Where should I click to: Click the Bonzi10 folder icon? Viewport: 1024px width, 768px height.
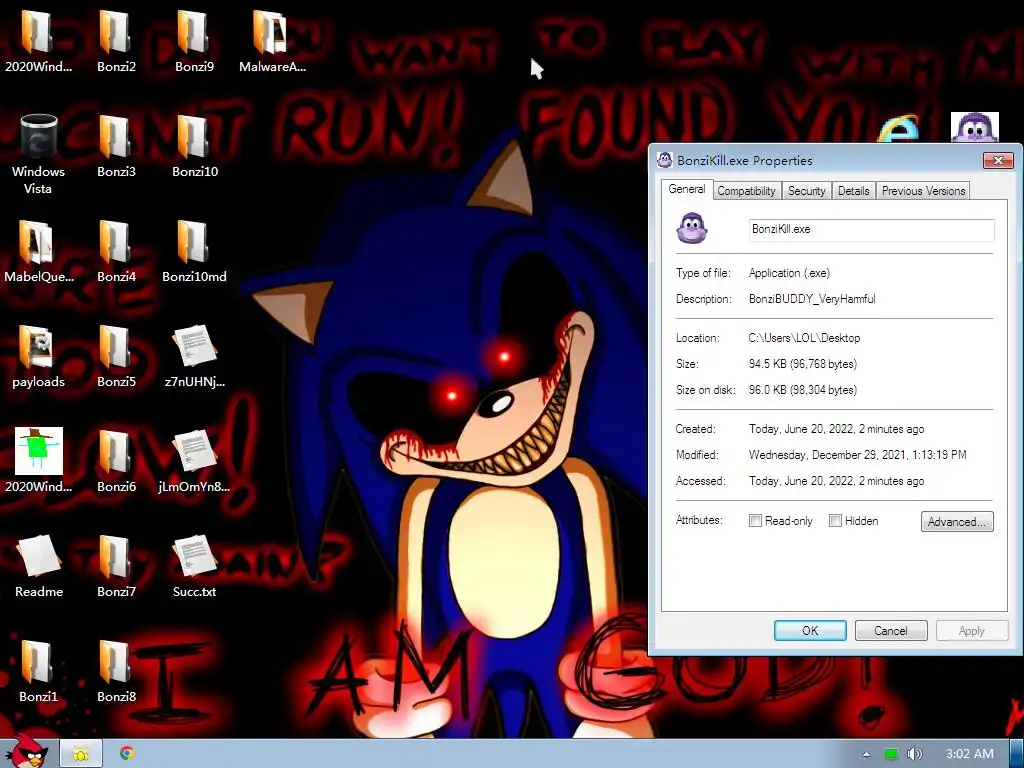click(x=194, y=138)
